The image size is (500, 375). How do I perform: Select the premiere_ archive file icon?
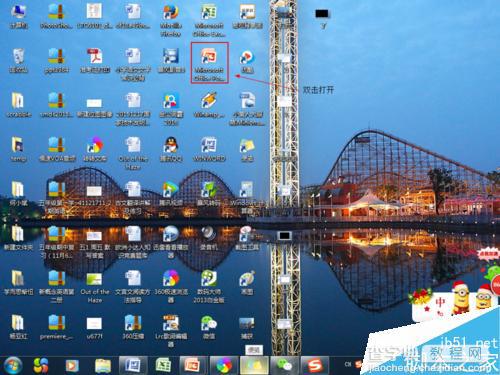56,327
